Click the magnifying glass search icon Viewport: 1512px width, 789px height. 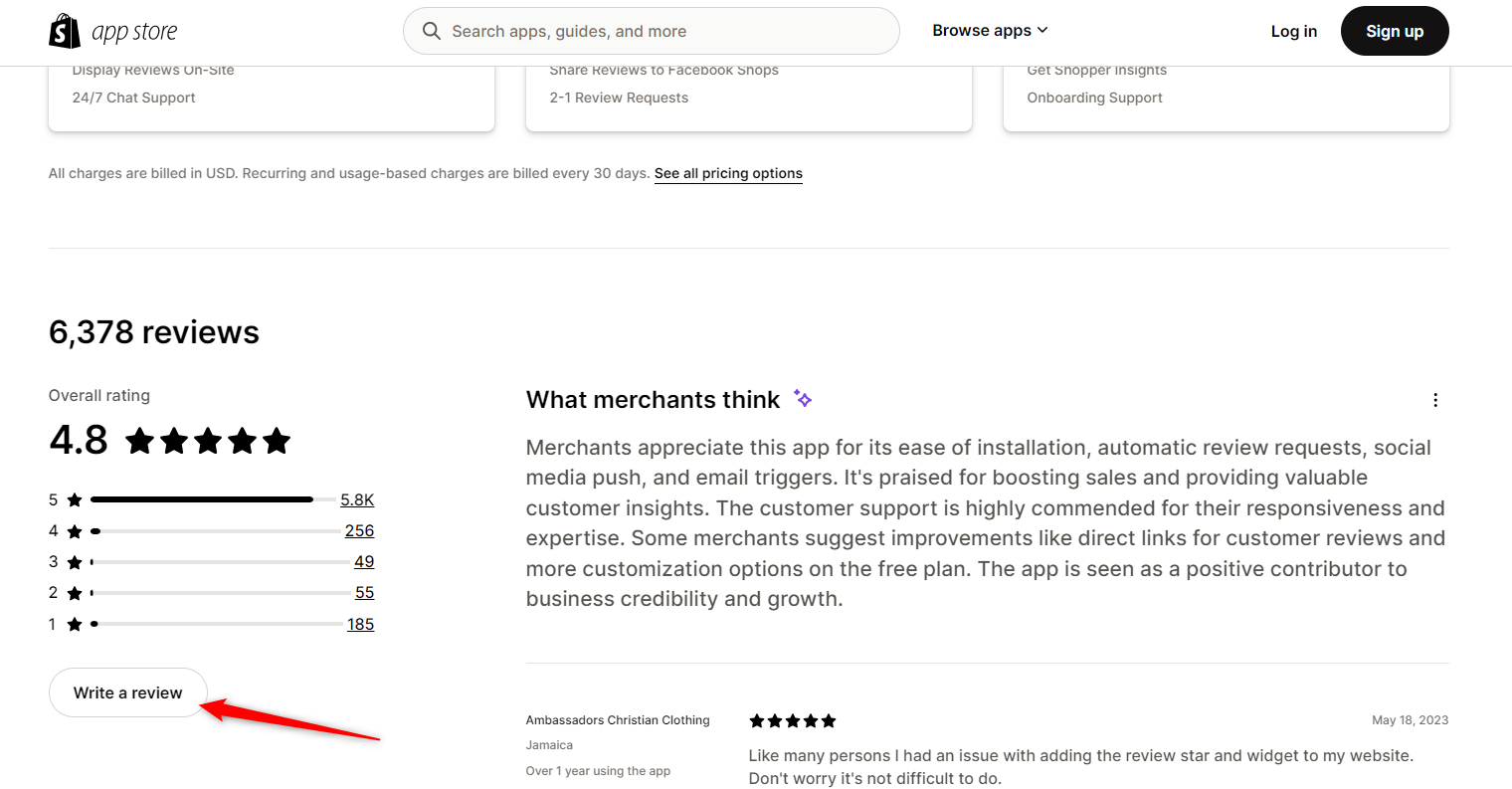point(431,31)
